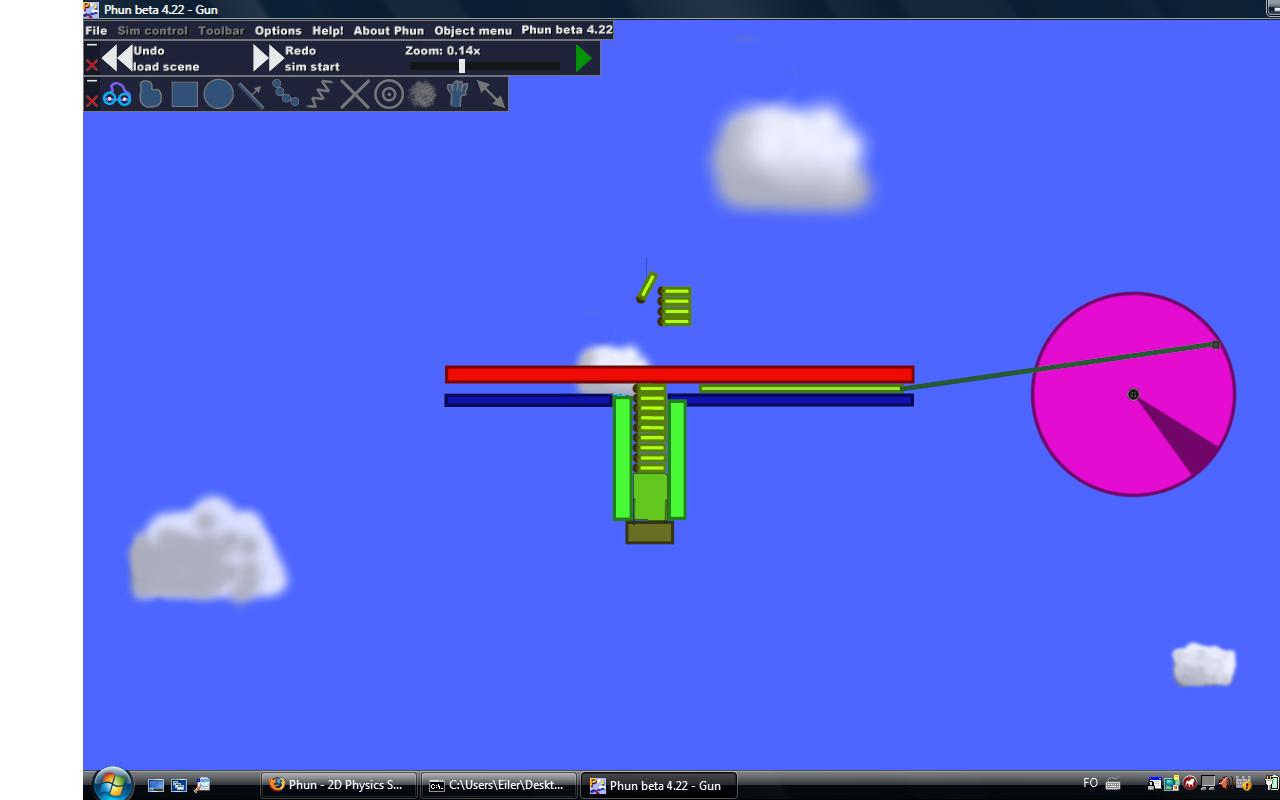Collapse the tool palette with dash button
The image size is (1280, 800).
tap(92, 82)
